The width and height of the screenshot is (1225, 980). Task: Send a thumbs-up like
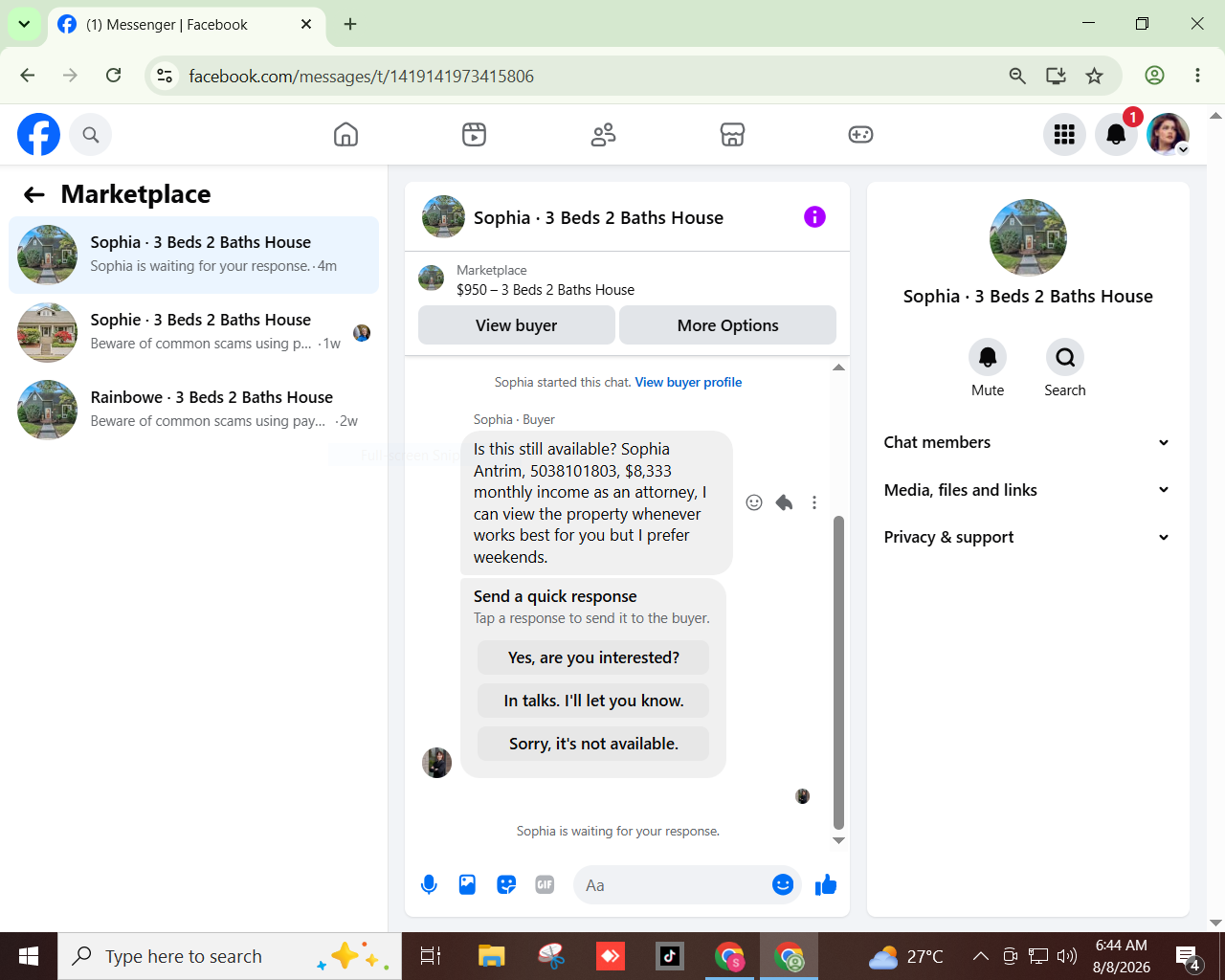[826, 885]
